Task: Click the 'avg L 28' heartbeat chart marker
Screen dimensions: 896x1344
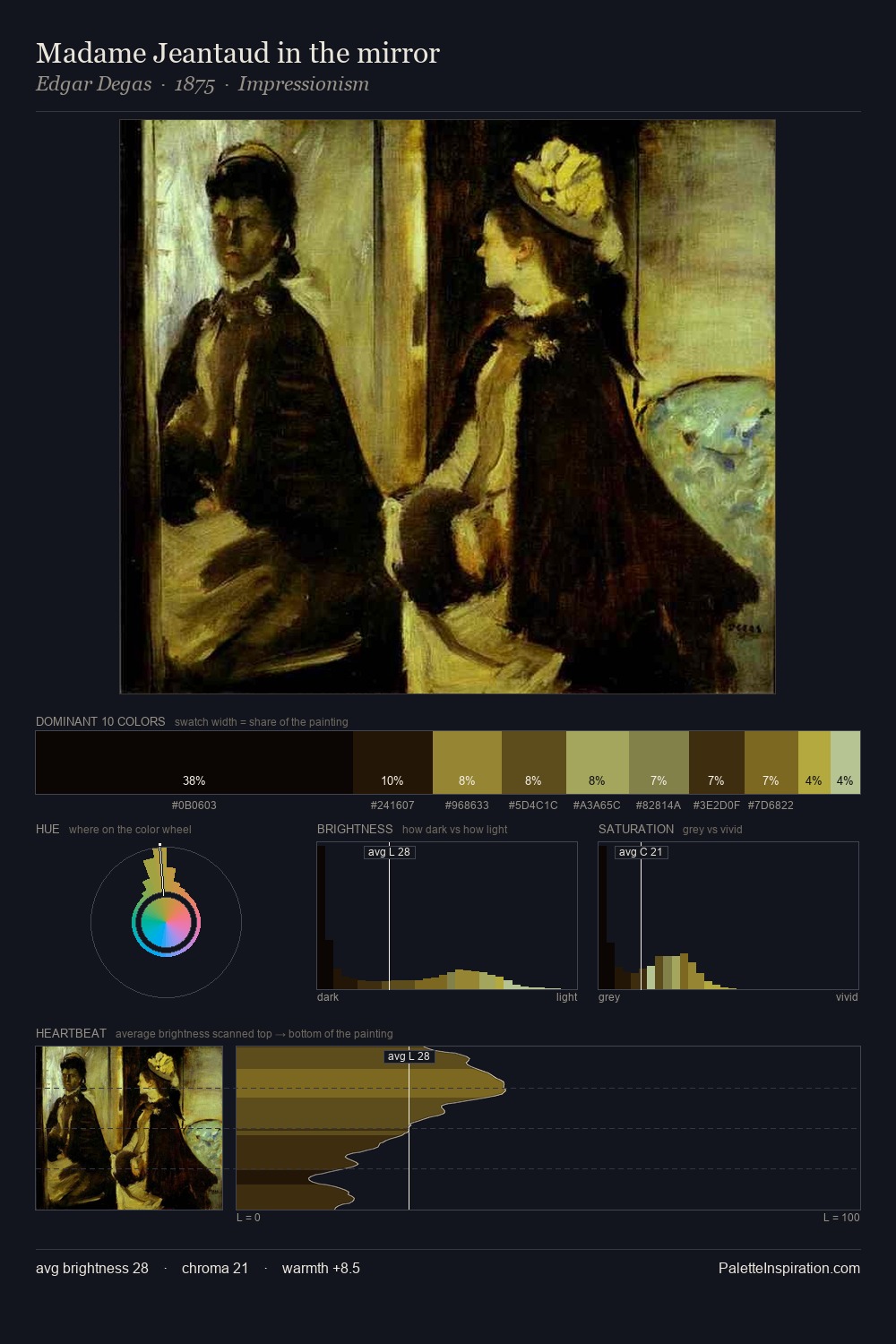Action: (409, 1056)
